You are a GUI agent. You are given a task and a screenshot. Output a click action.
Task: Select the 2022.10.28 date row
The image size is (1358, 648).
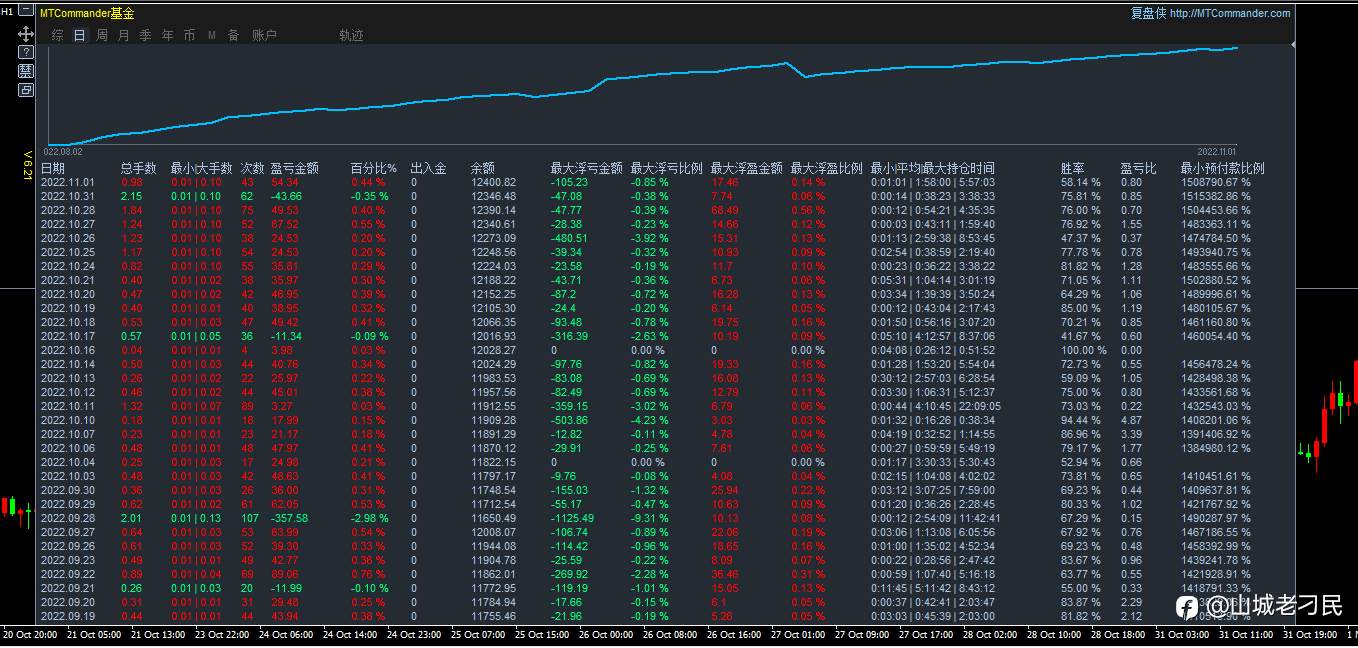(67, 210)
